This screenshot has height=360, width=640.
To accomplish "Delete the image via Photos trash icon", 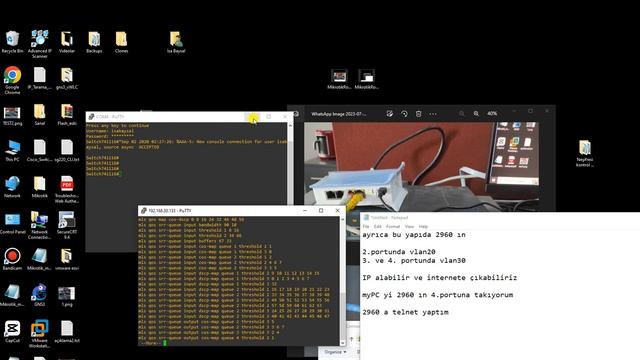I will (418, 114).
